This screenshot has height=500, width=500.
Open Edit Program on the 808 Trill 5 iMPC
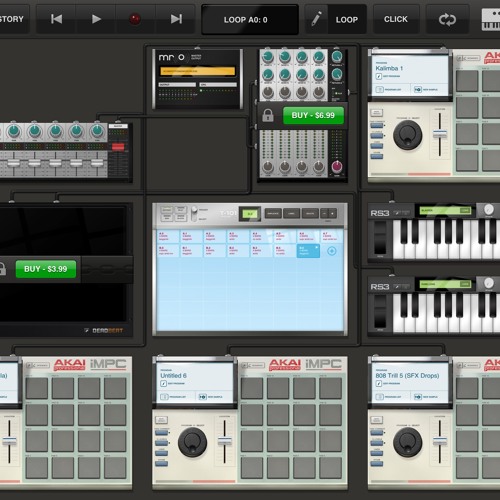coord(388,384)
